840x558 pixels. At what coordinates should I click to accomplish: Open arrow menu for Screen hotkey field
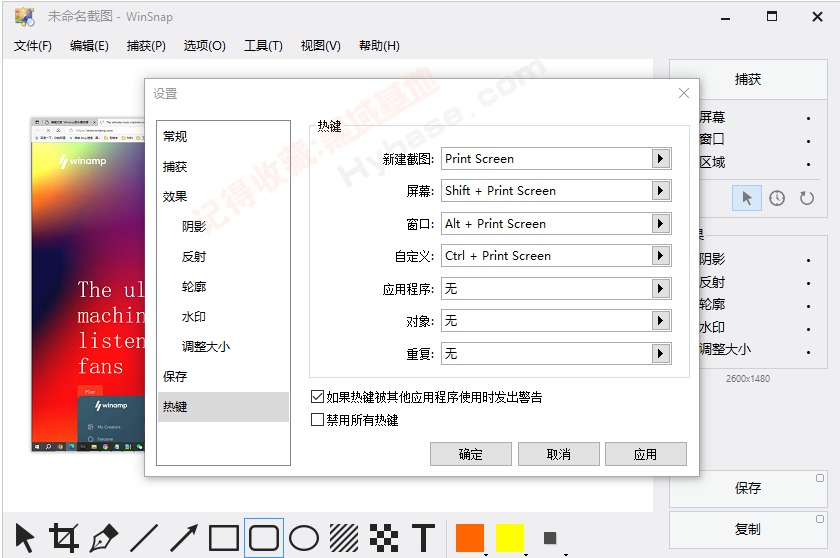coord(661,191)
